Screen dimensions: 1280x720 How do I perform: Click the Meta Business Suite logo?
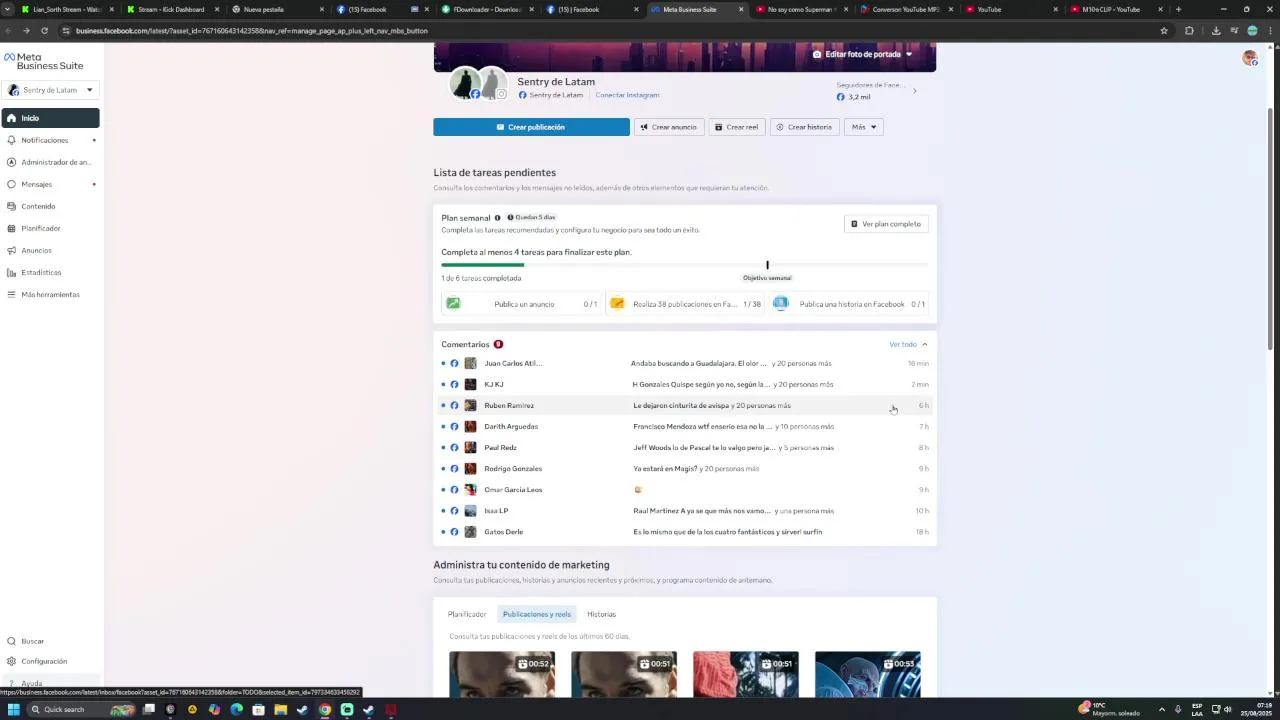point(44,61)
